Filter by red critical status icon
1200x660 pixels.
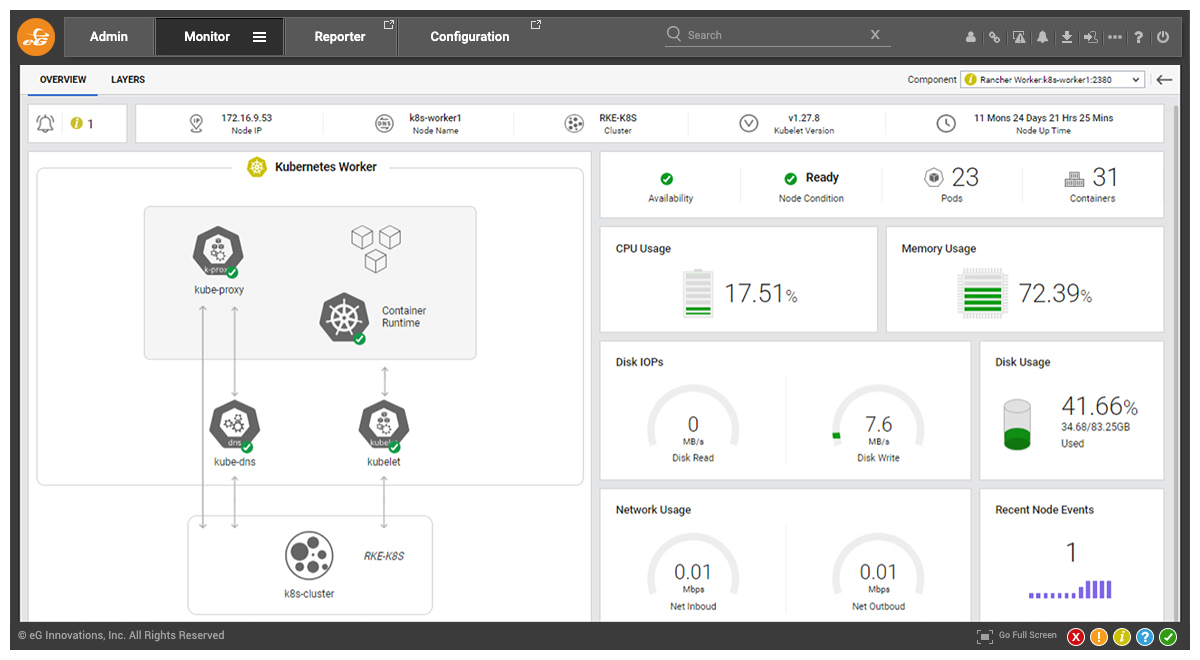1076,637
